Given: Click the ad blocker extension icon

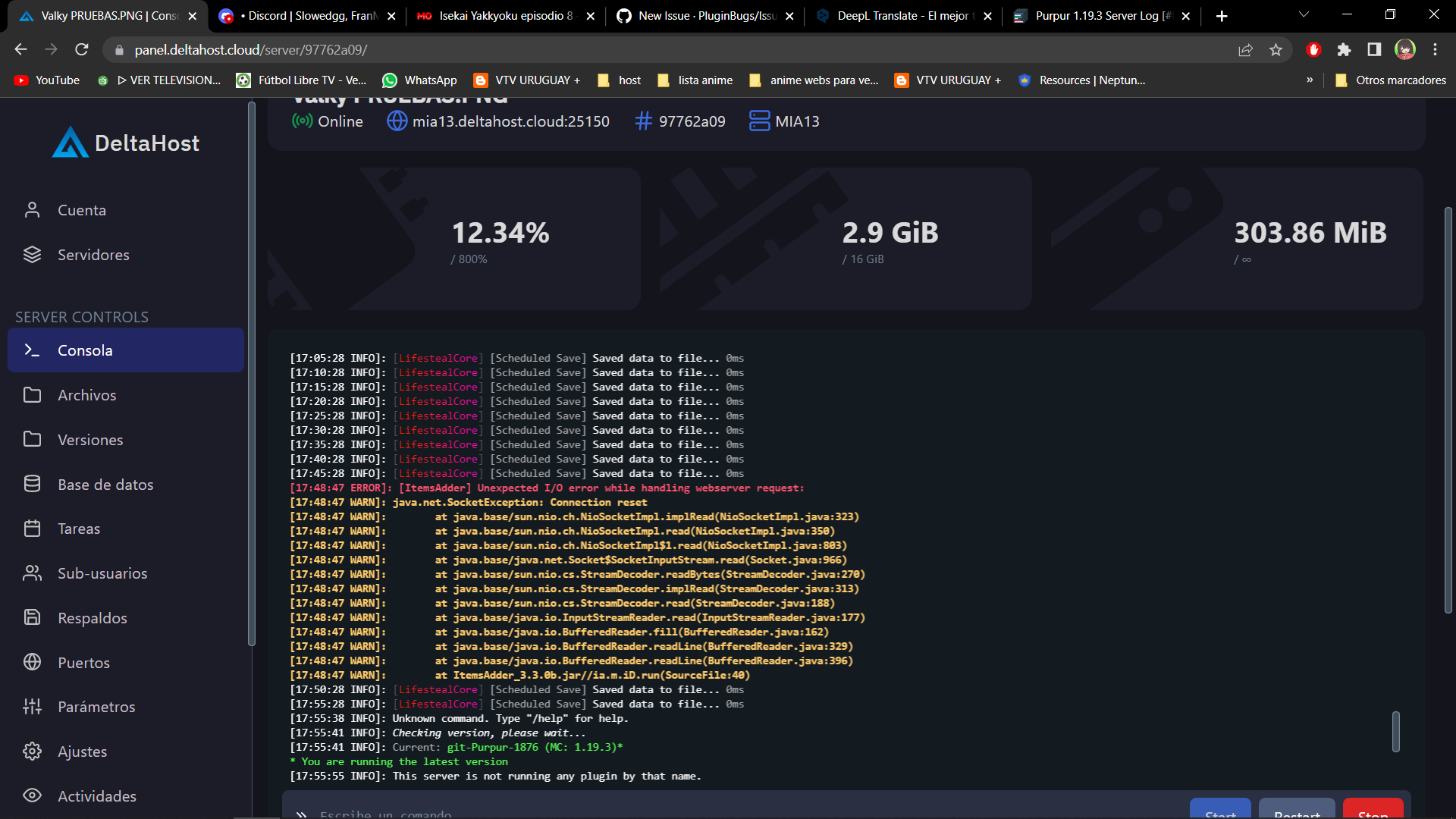Looking at the screenshot, I should [1314, 49].
